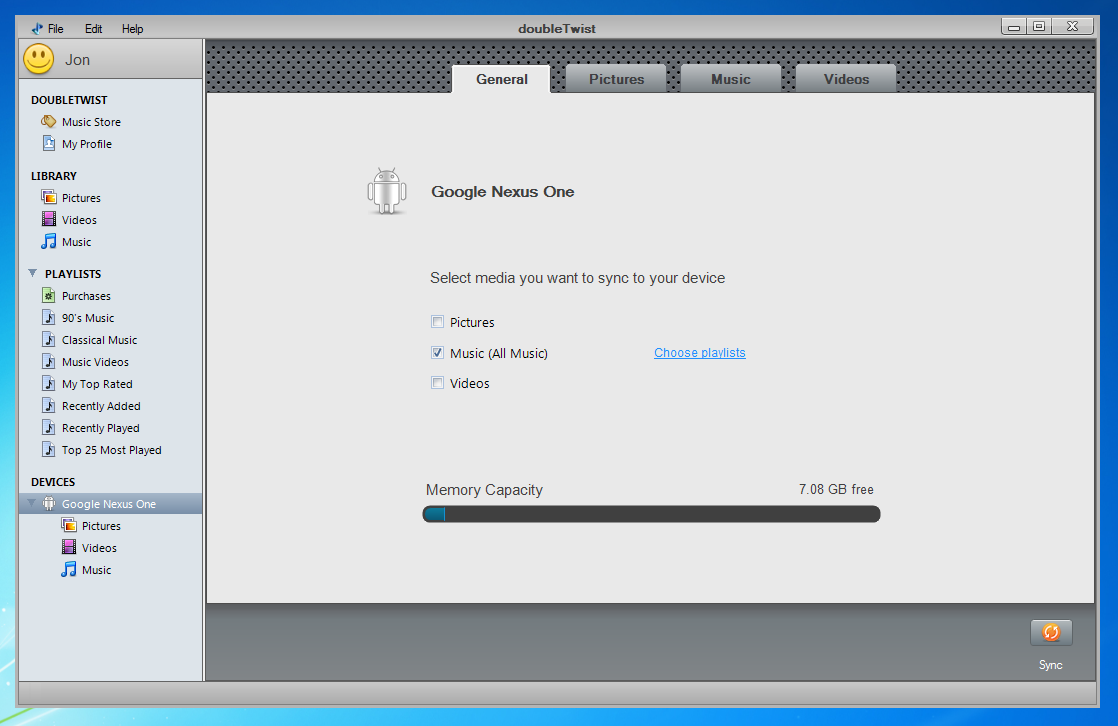Click the Library Pictures icon
Image resolution: width=1118 pixels, height=726 pixels.
click(x=48, y=198)
